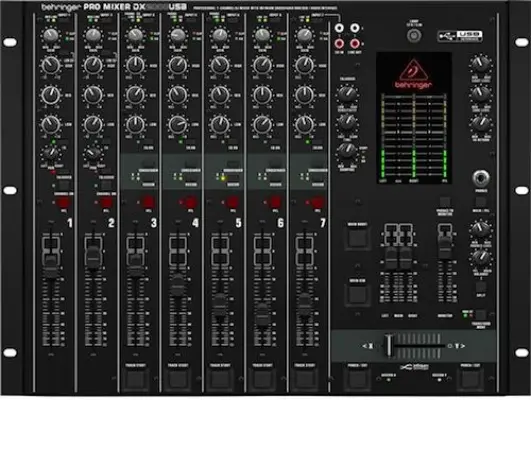Turn the Balance knob above Split
This screenshot has height=450, width=531.
click(x=481, y=258)
